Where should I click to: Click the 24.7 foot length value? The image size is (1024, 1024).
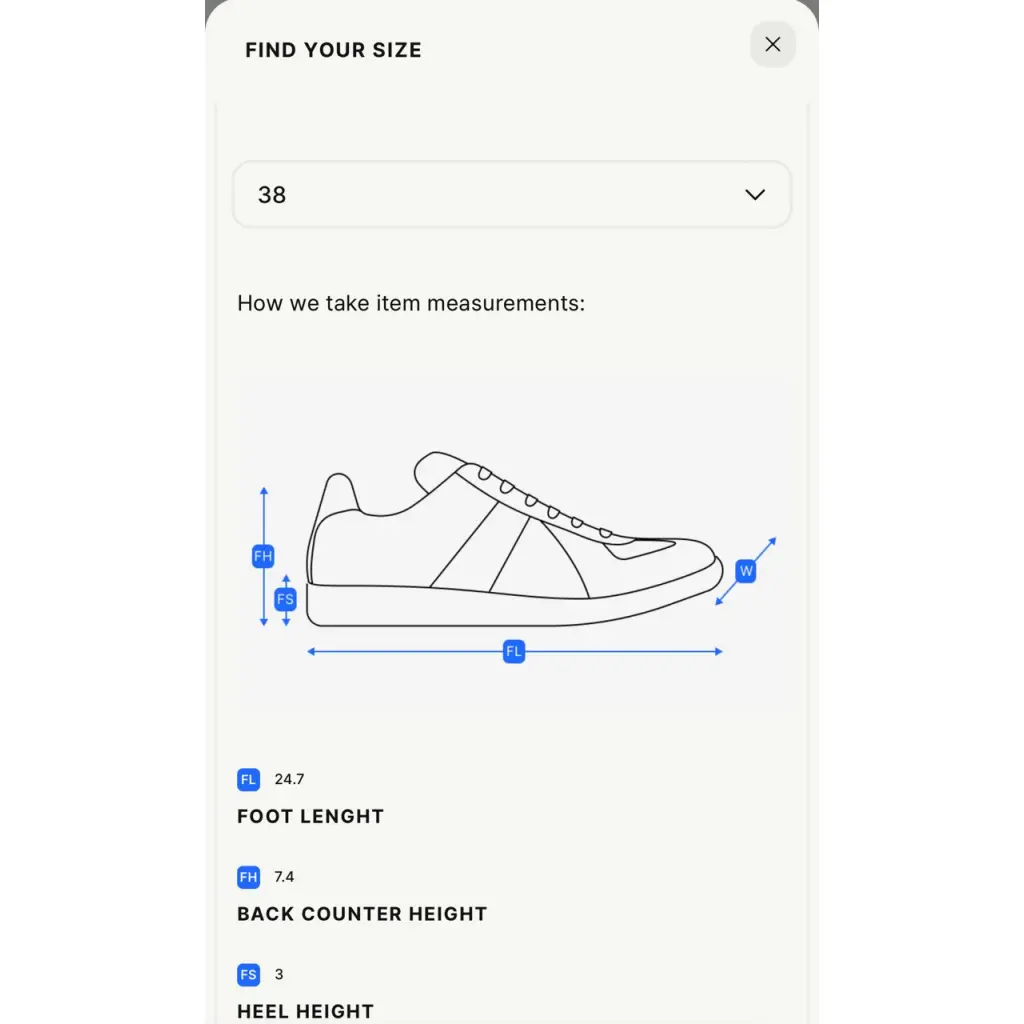(289, 779)
